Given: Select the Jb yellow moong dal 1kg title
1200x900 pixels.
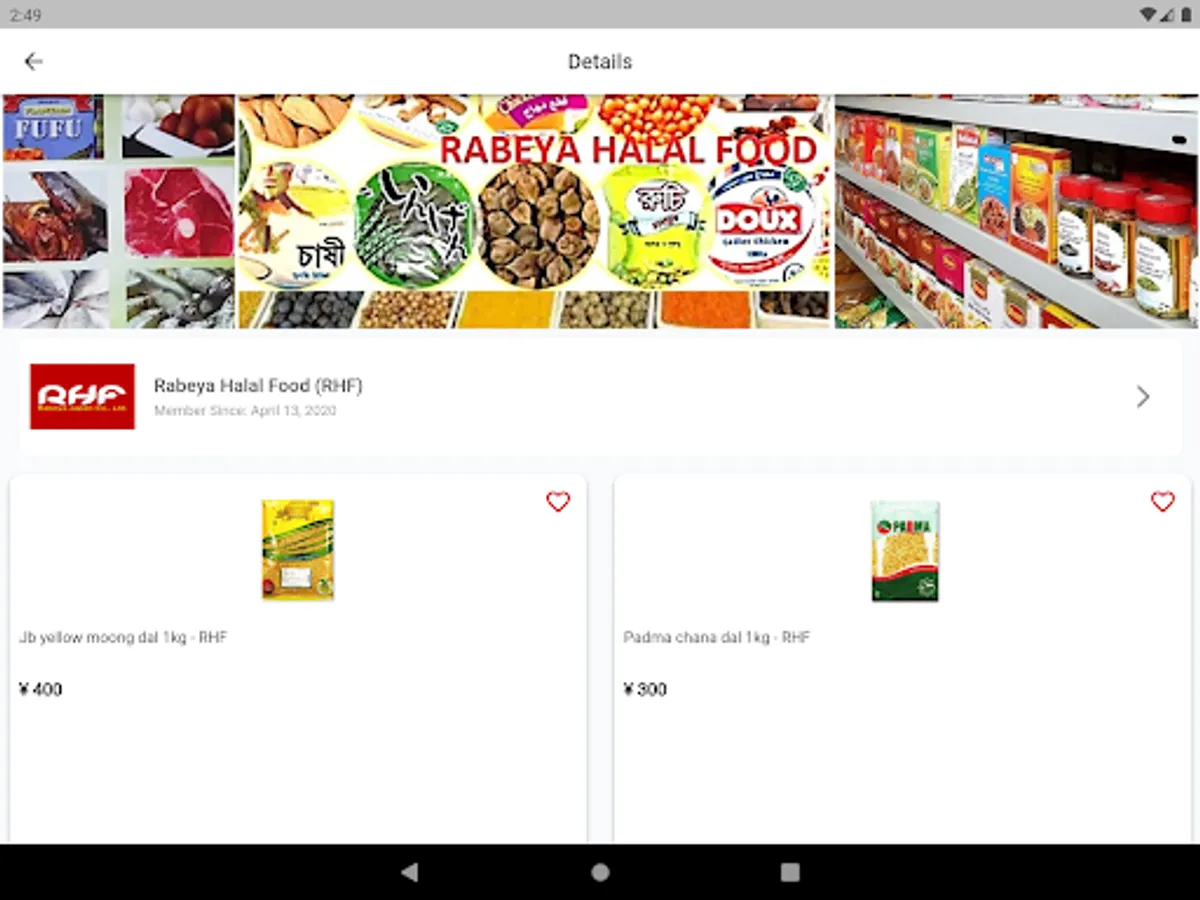Looking at the screenshot, I should (x=123, y=637).
